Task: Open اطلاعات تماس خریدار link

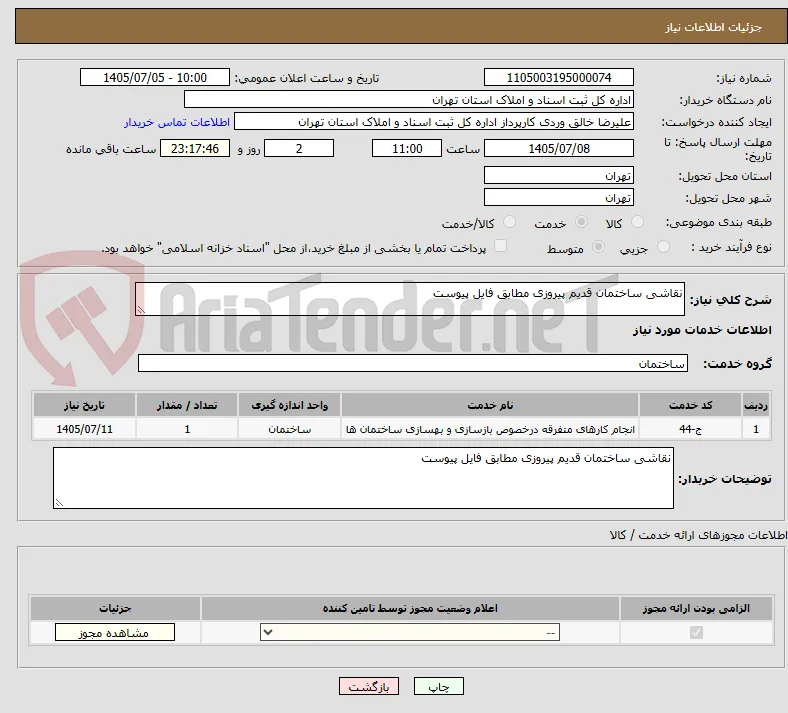Action: click(177, 122)
